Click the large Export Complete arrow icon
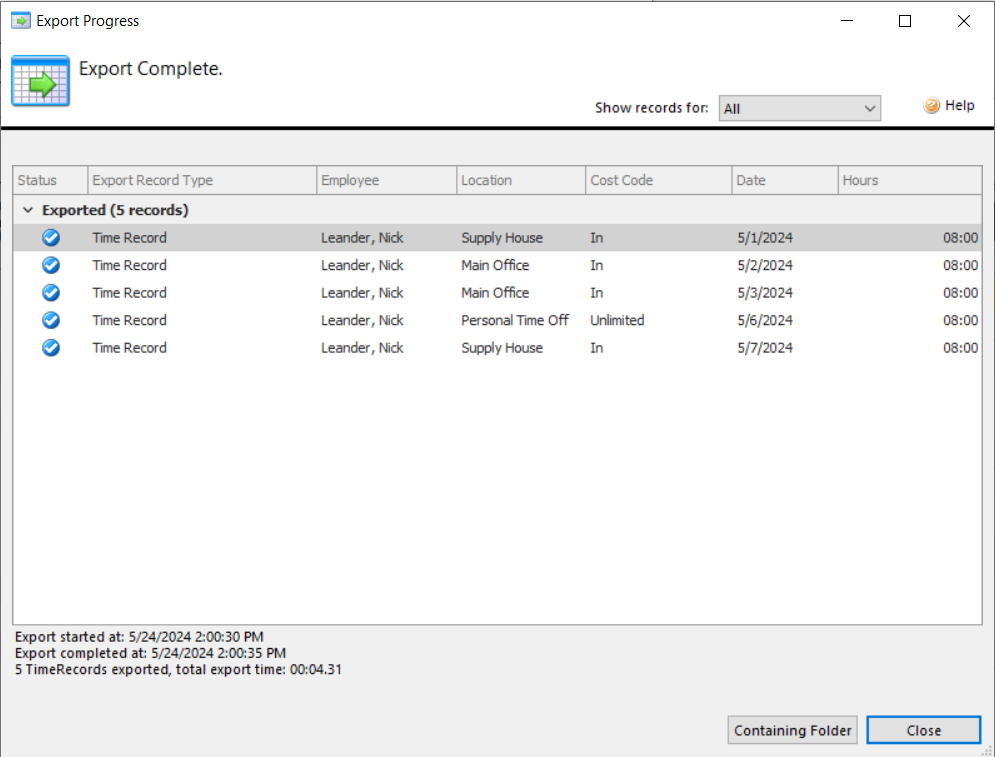The width and height of the screenshot is (995, 757). point(40,81)
